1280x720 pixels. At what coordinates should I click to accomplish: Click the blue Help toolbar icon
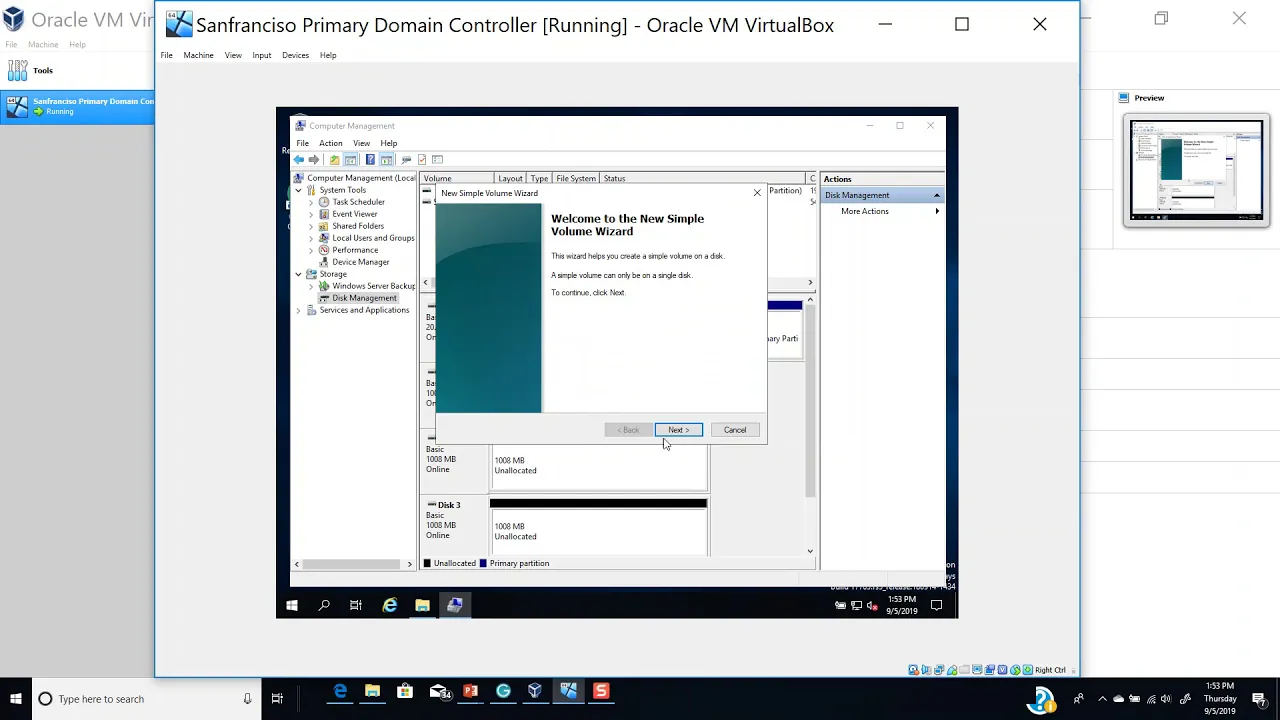(370, 160)
